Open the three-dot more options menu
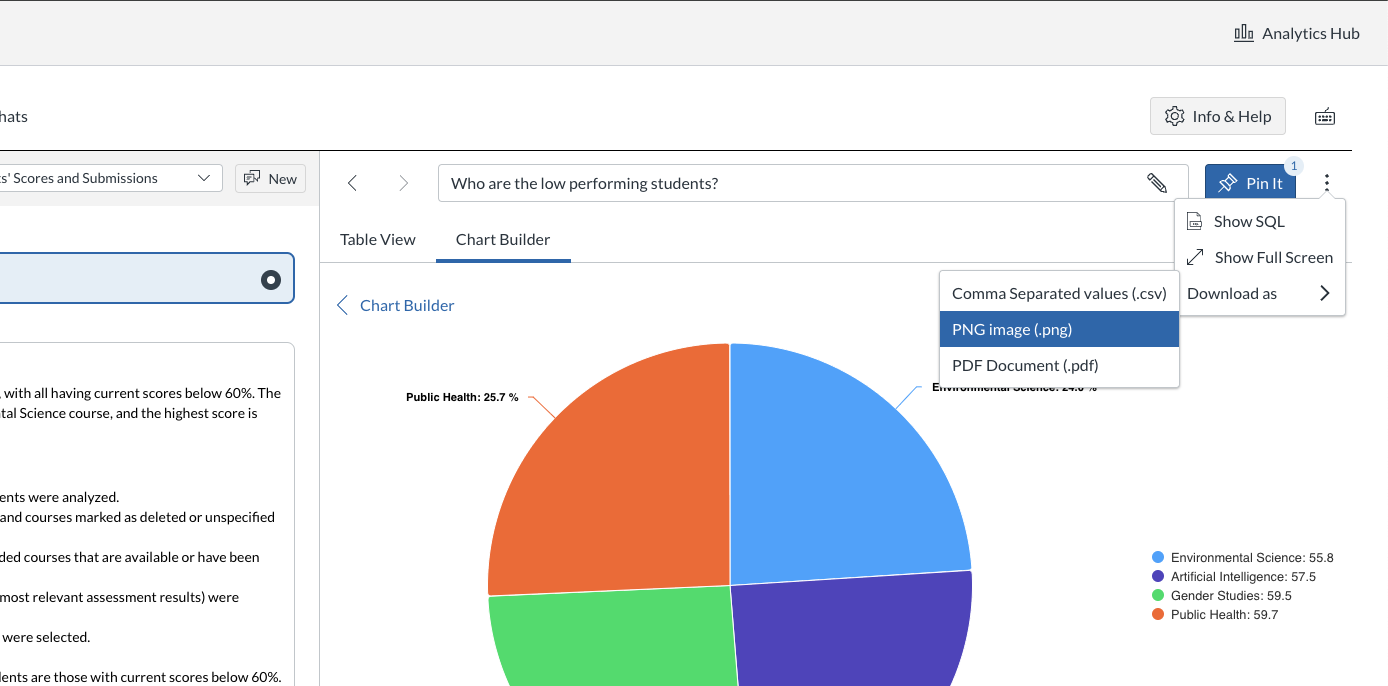 (x=1327, y=183)
